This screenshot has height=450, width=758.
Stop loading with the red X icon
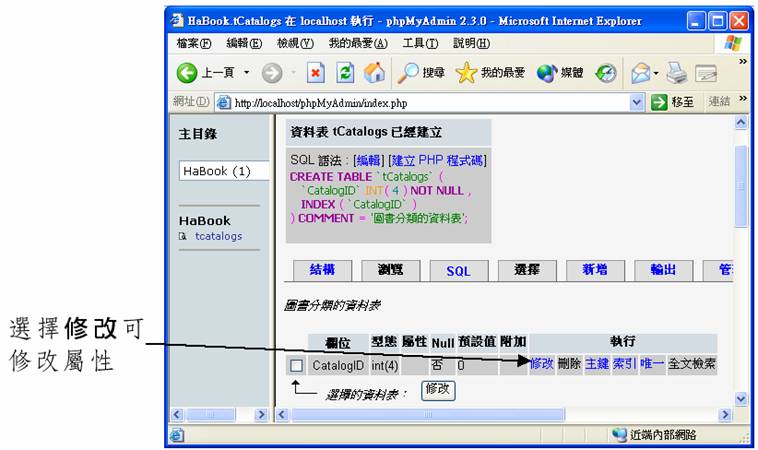(315, 73)
